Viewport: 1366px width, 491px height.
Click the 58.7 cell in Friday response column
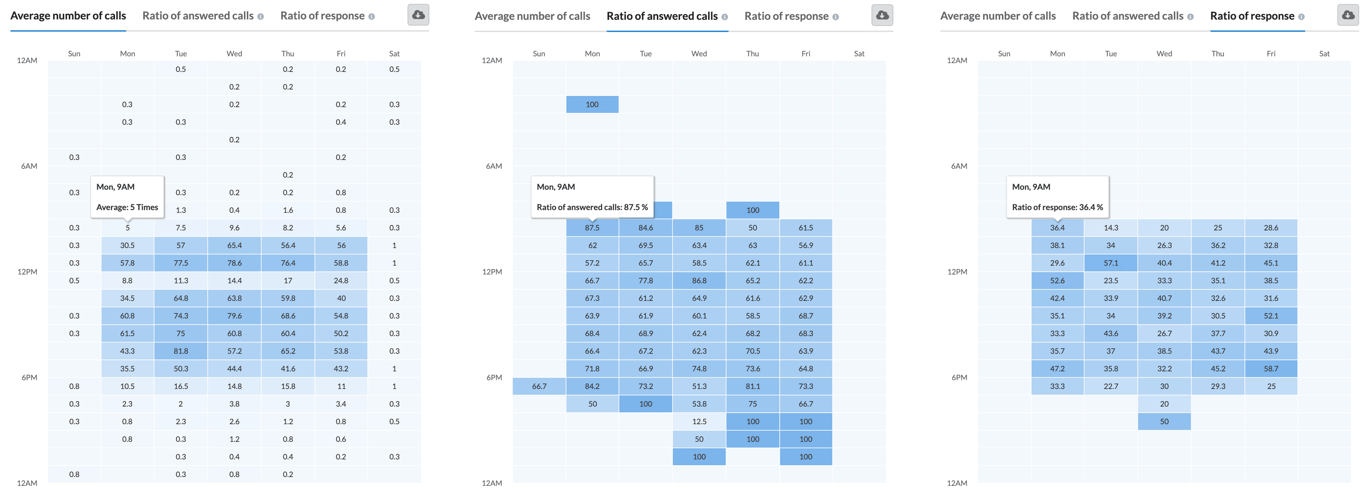point(1270,369)
